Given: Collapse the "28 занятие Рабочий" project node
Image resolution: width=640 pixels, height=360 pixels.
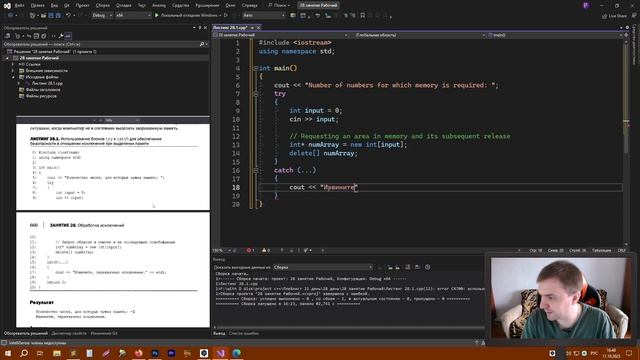Looking at the screenshot, I should pyautogui.click(x=7, y=58).
